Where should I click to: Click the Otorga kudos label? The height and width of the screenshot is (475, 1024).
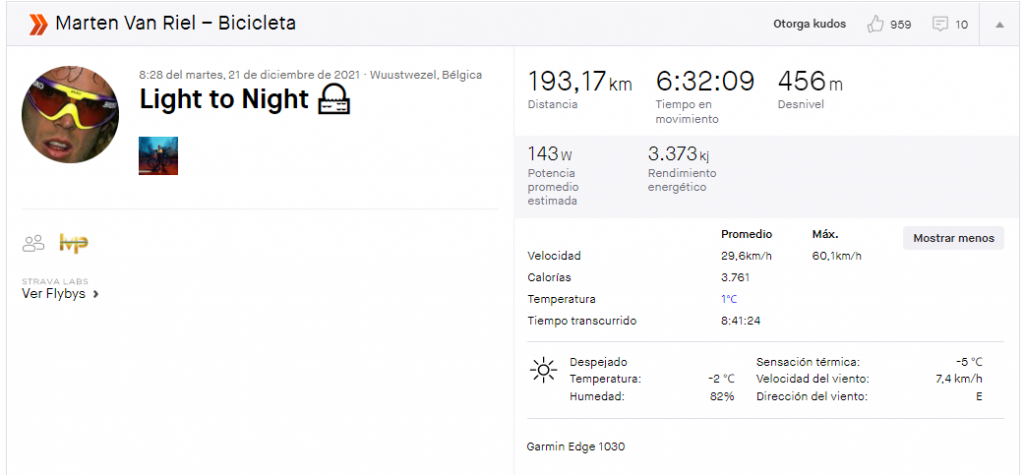click(810, 24)
